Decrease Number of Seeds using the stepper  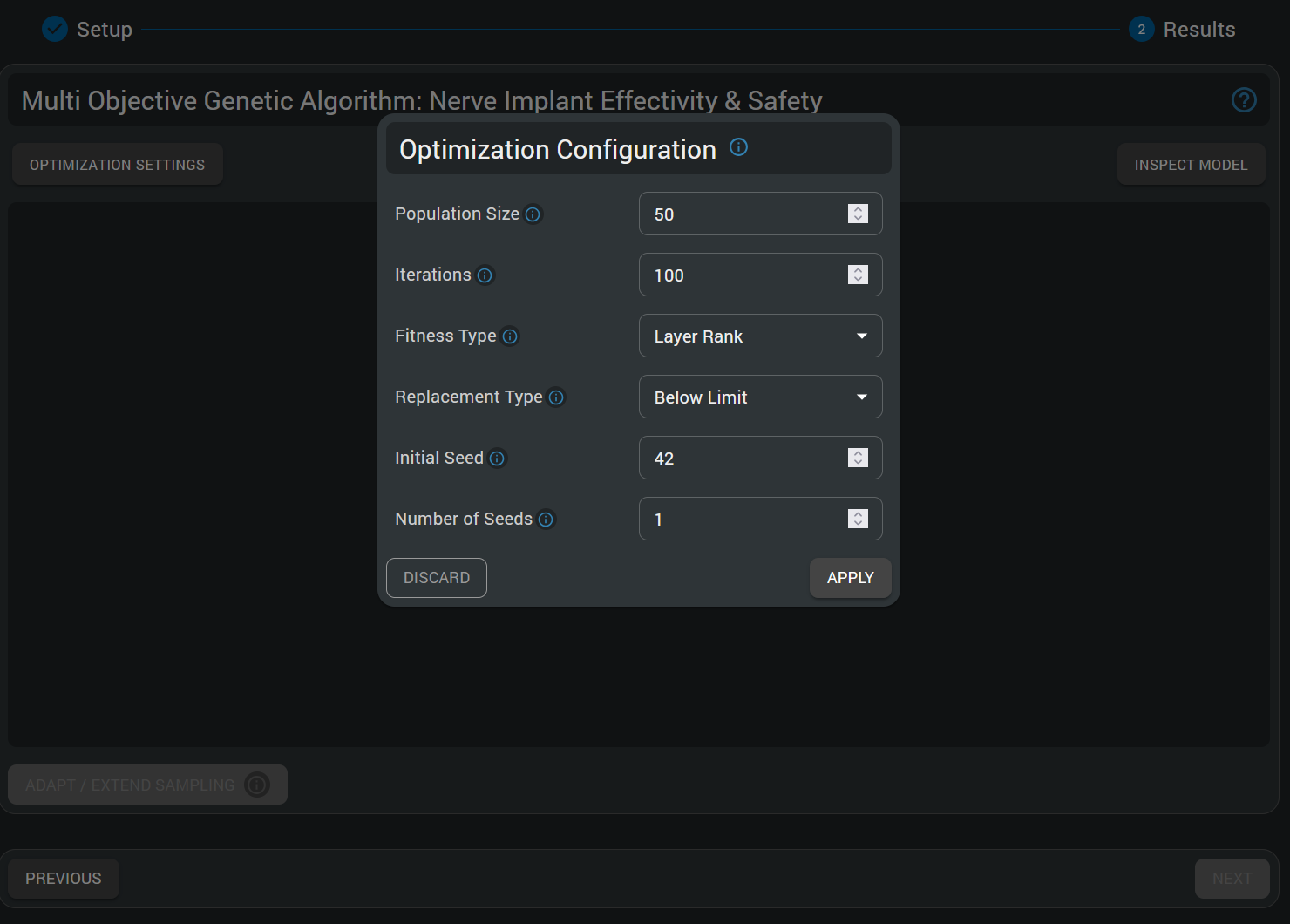click(857, 524)
